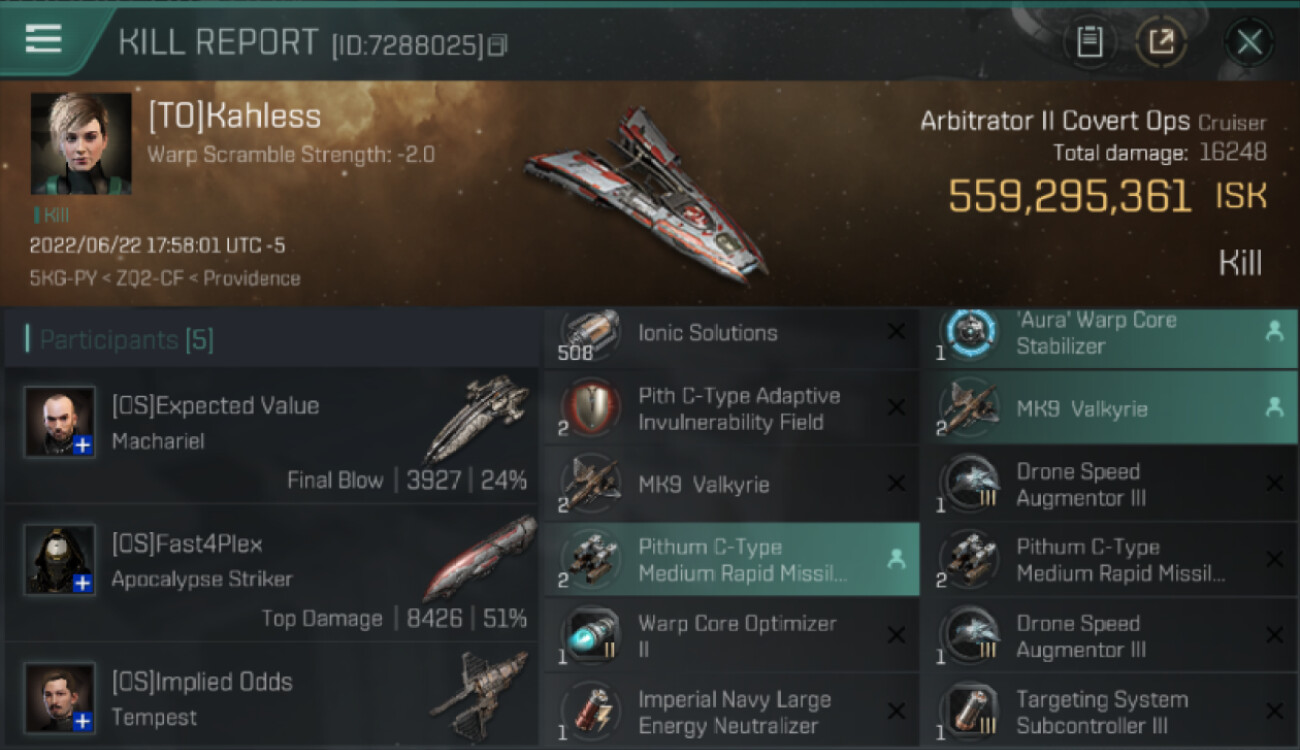
Task: Close the kill report window
Action: click(1249, 42)
